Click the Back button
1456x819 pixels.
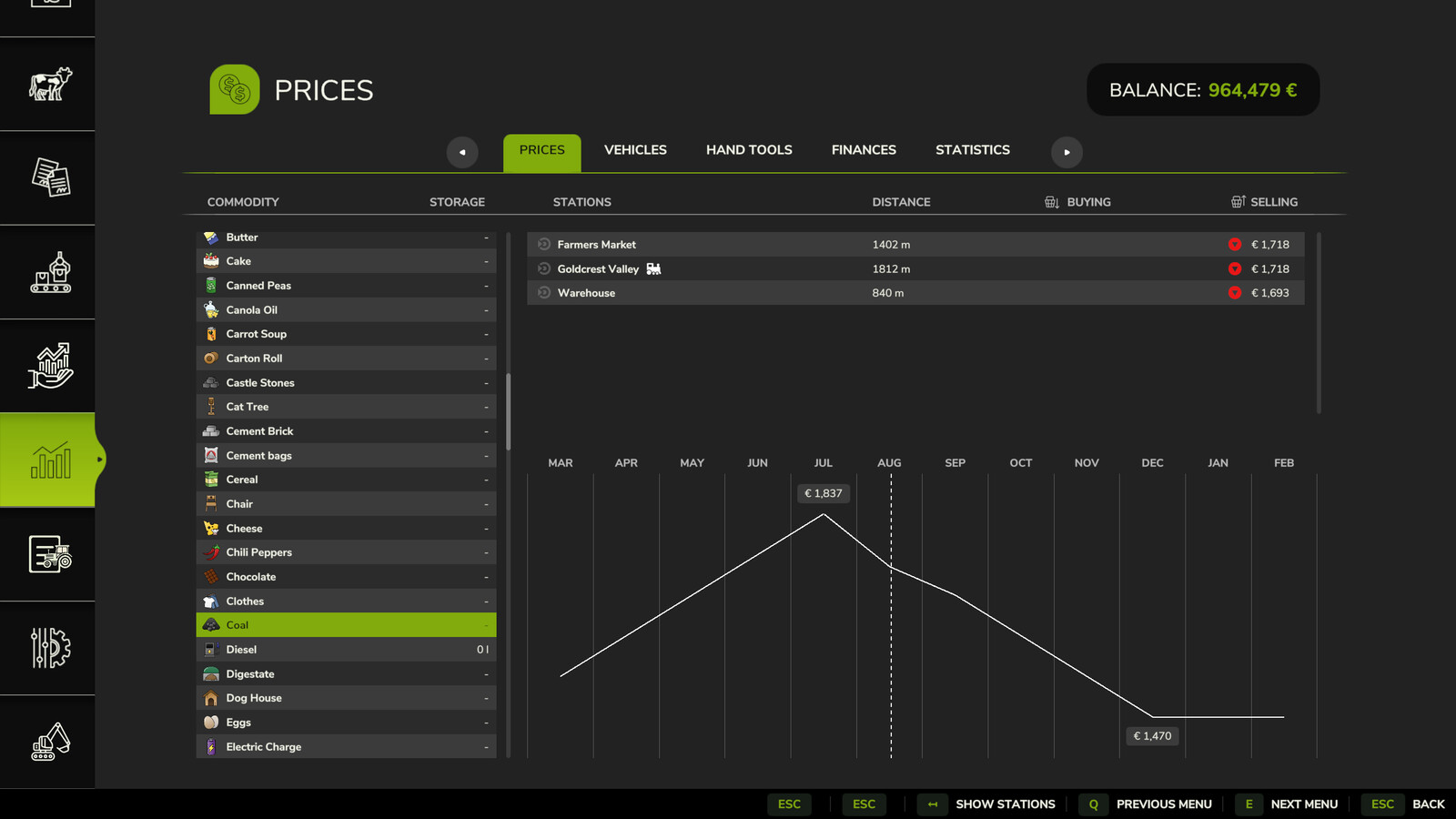click(1403, 804)
